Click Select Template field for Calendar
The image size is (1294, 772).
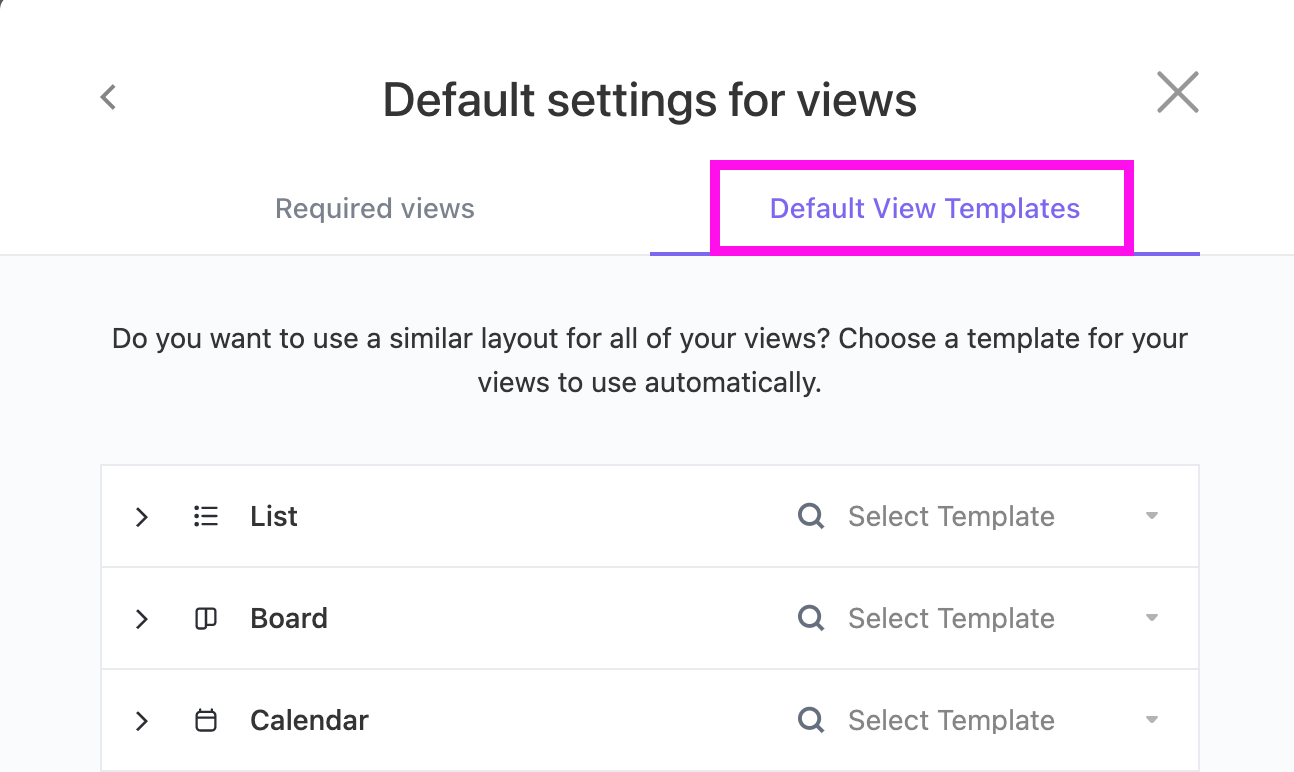951,721
